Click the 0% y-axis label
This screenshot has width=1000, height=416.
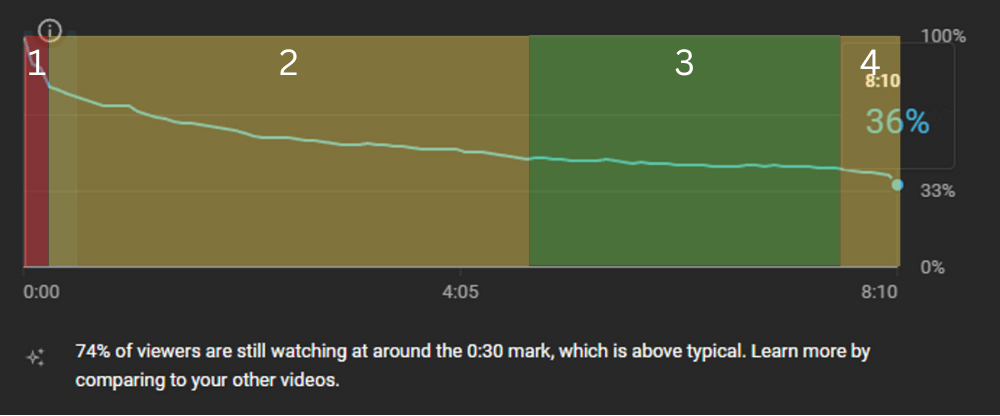933,267
